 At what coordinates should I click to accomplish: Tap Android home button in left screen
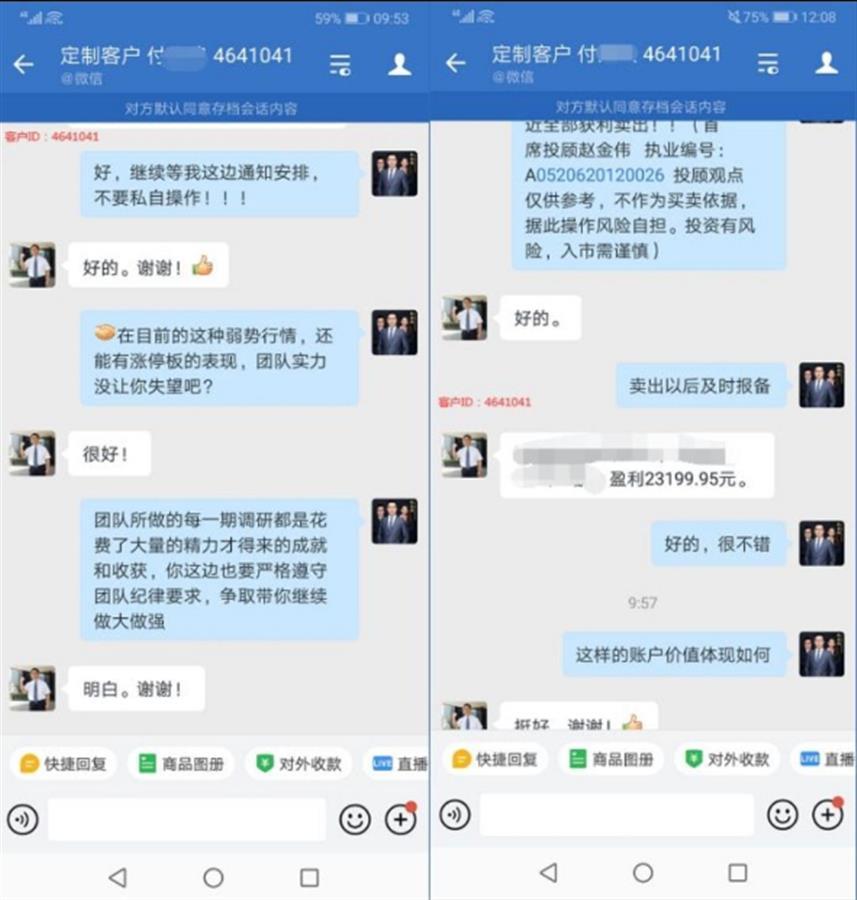click(x=214, y=877)
